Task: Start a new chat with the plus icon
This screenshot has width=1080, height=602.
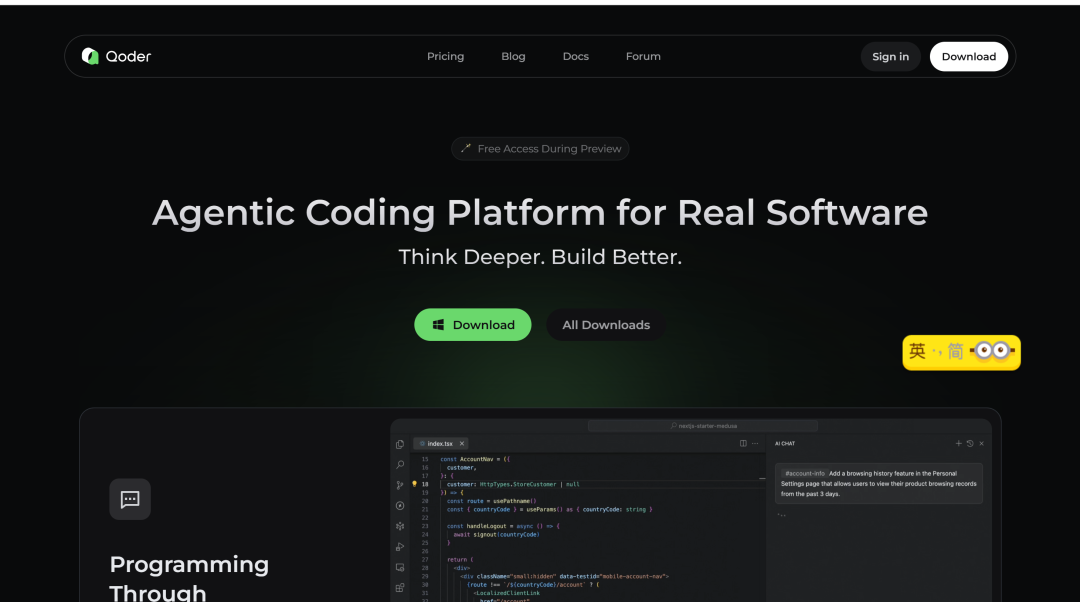Action: pyautogui.click(x=958, y=444)
